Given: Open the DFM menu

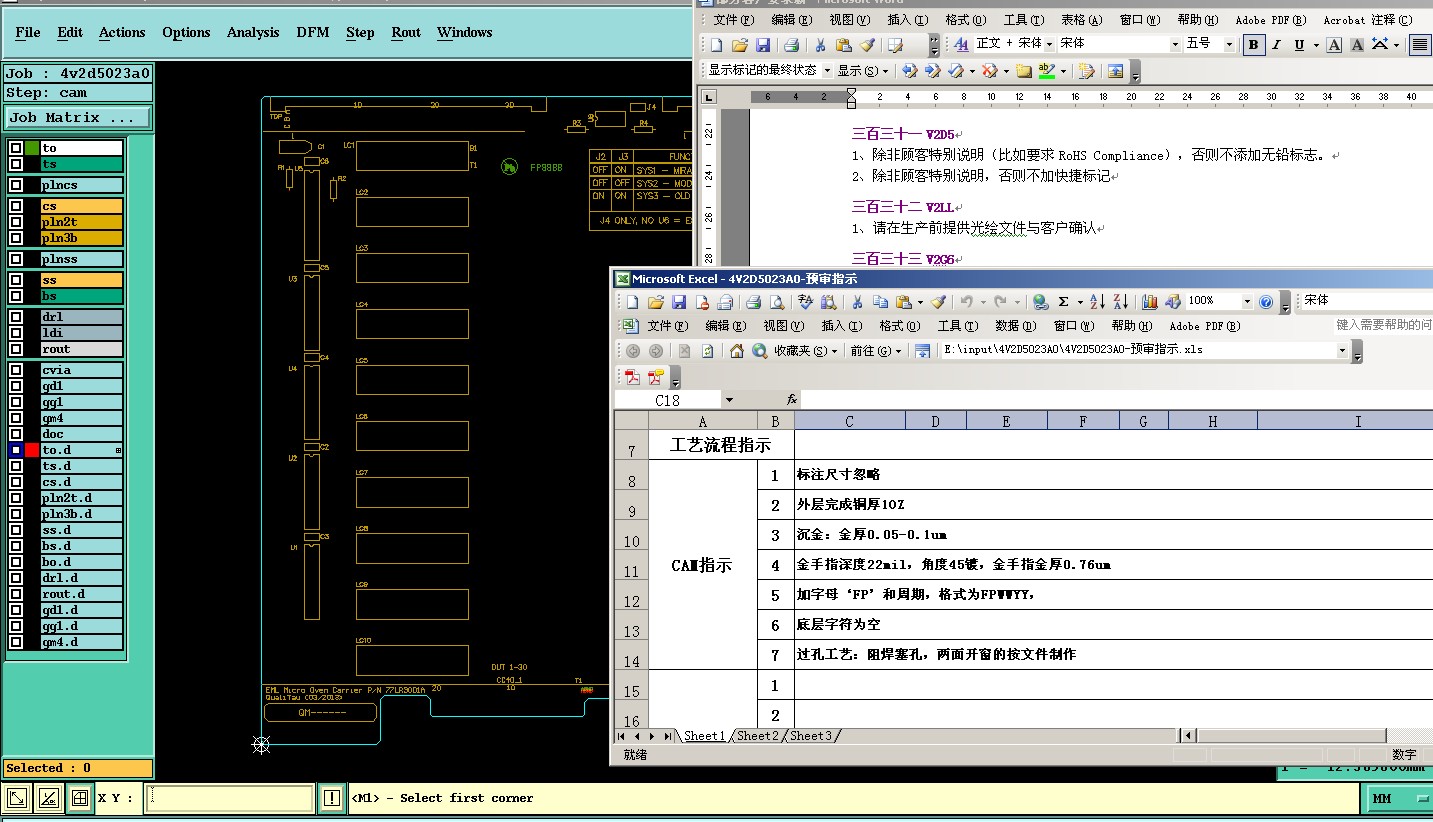Looking at the screenshot, I should click(312, 32).
